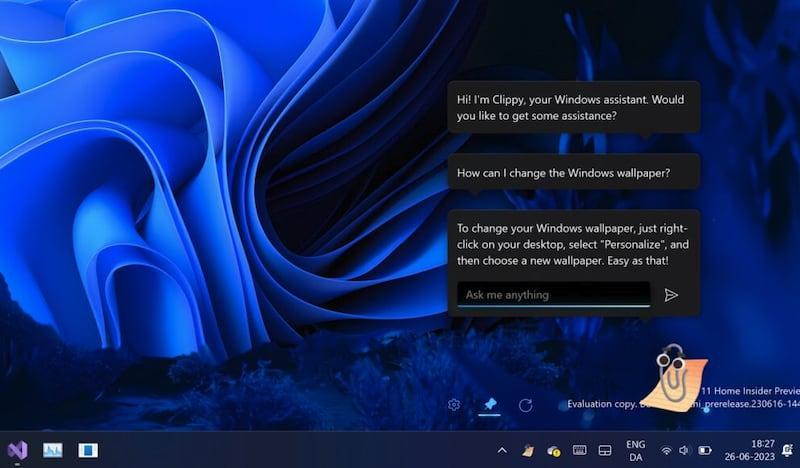Switch input language ENG DA

click(636, 451)
